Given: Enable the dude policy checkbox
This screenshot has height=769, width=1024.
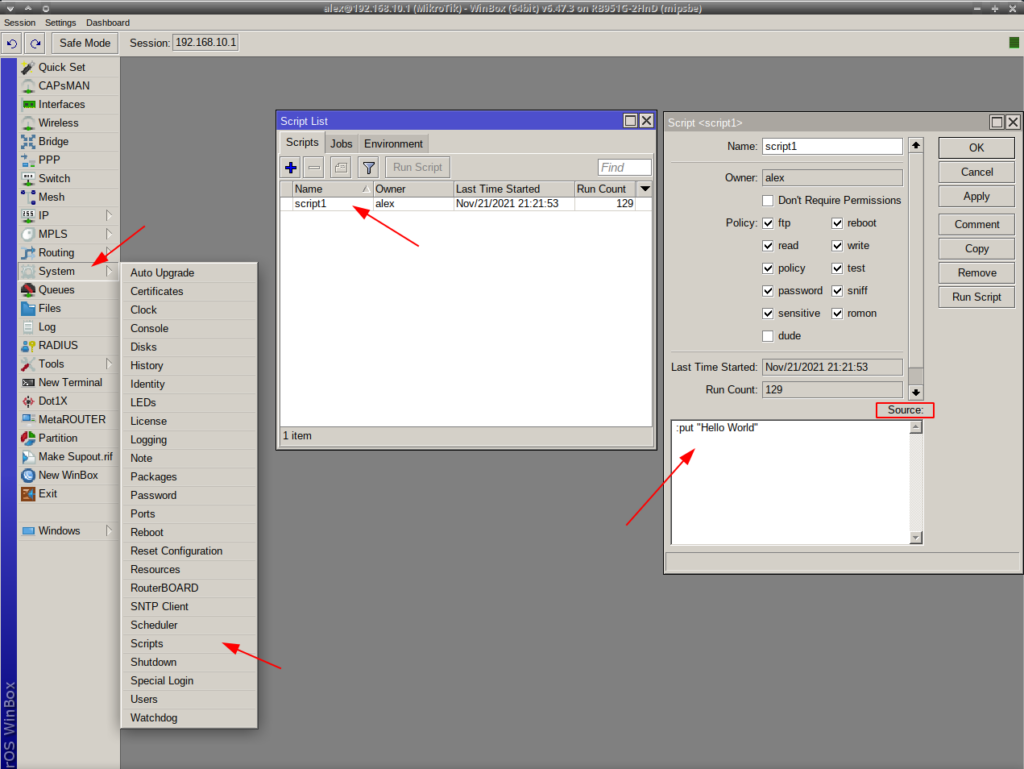Looking at the screenshot, I should (x=768, y=336).
